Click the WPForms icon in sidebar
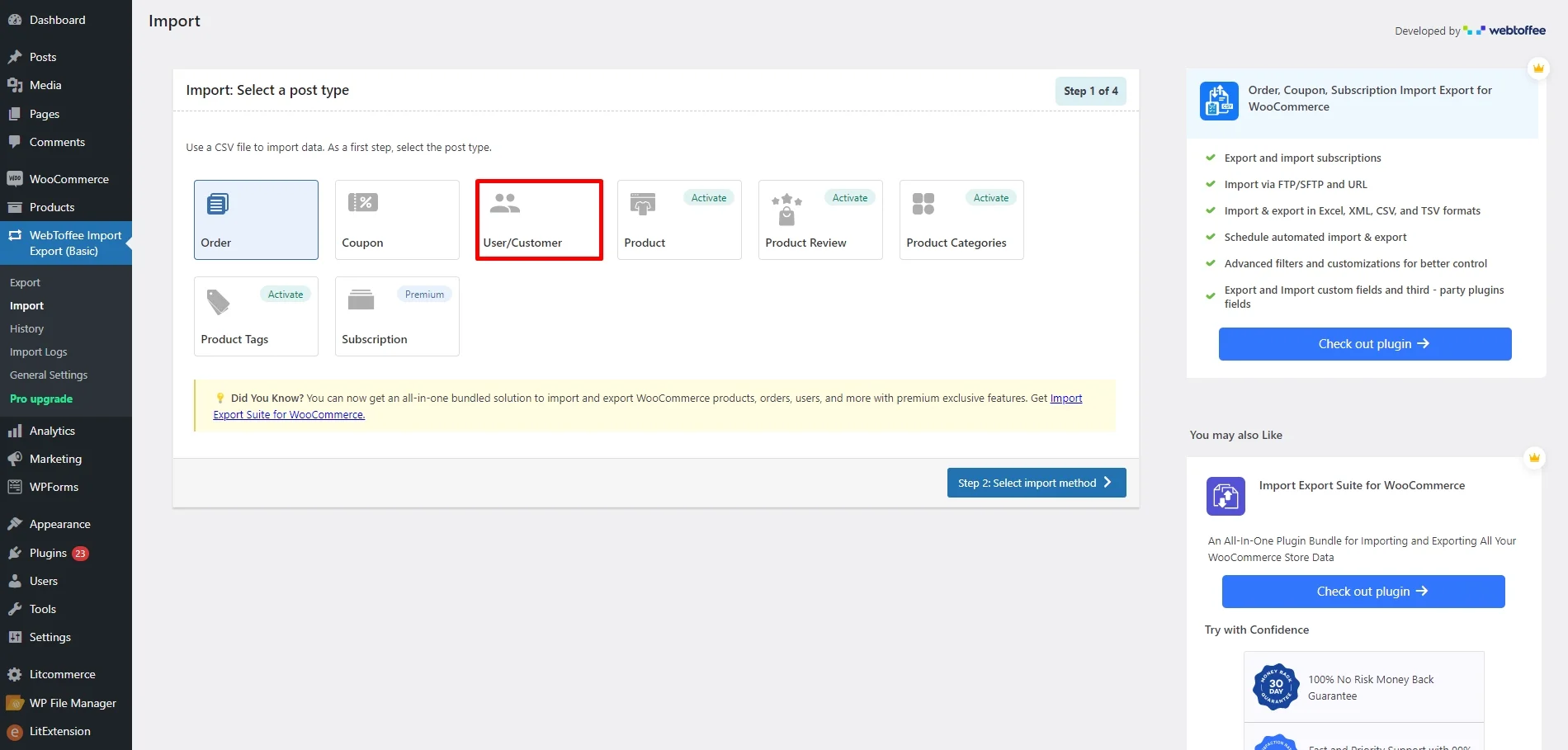Screen dimensions: 1568x750 tap(15, 487)
